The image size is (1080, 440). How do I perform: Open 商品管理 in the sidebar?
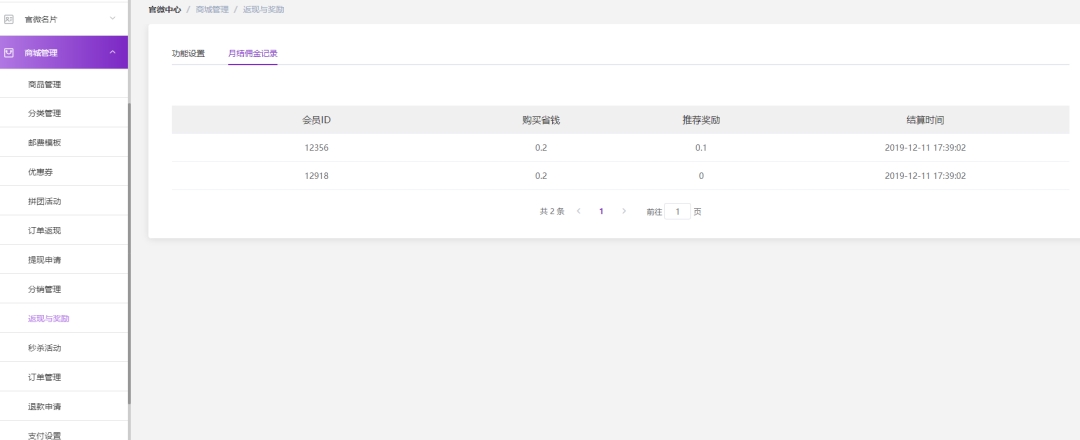[45, 84]
